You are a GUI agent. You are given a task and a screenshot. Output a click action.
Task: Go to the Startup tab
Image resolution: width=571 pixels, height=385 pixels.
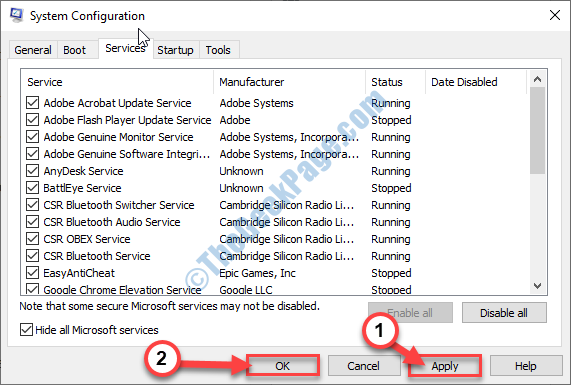tap(175, 50)
